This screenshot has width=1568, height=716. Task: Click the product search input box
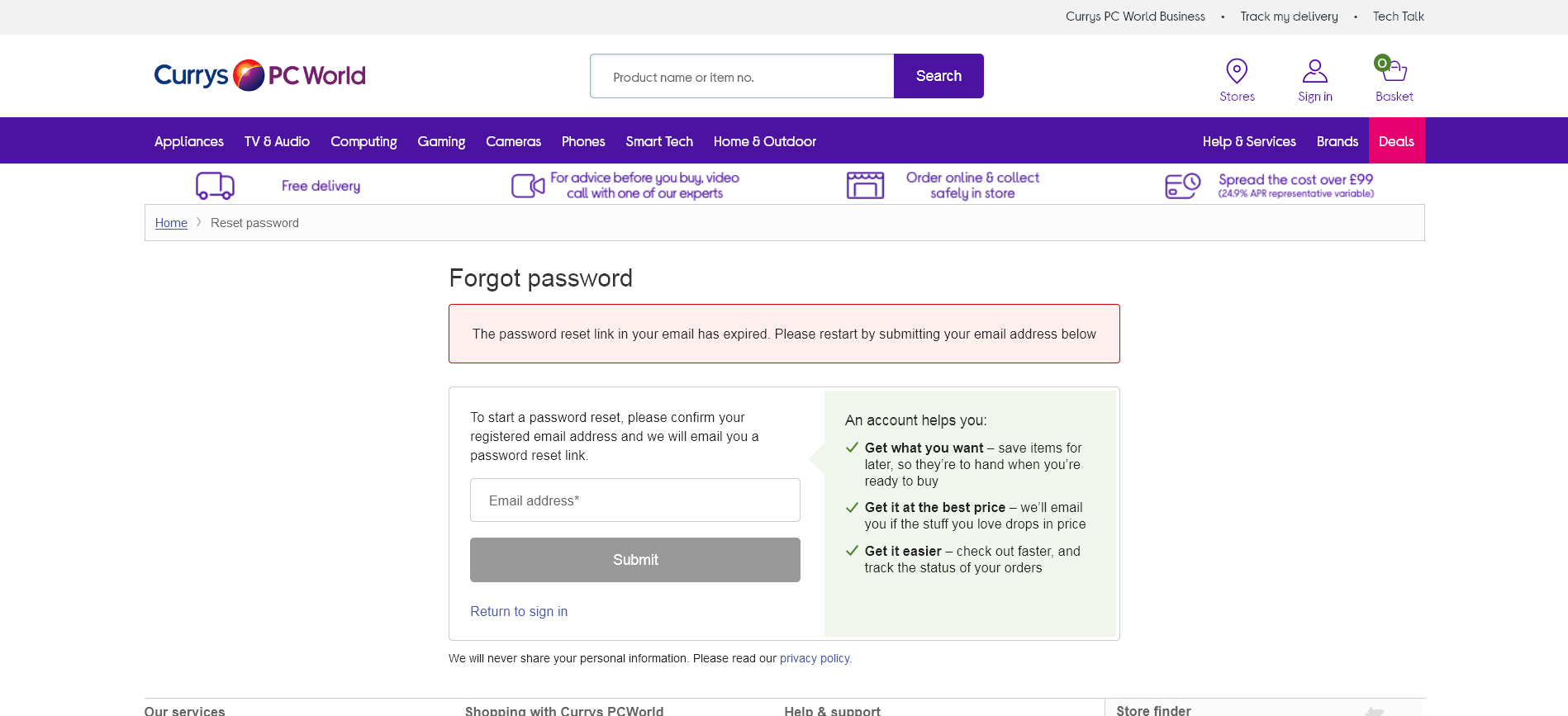pyautogui.click(x=742, y=77)
